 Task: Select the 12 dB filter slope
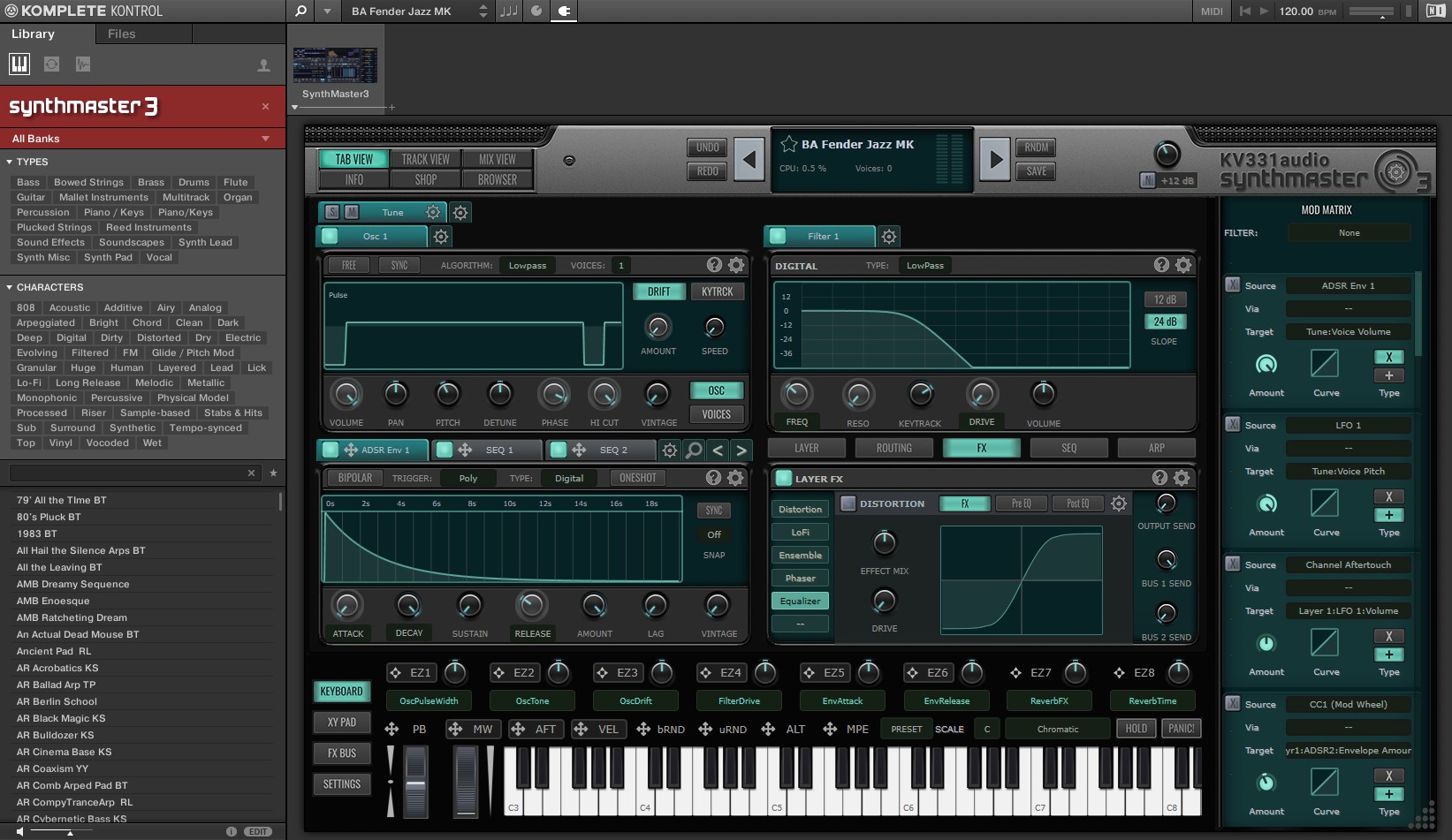pos(1165,299)
